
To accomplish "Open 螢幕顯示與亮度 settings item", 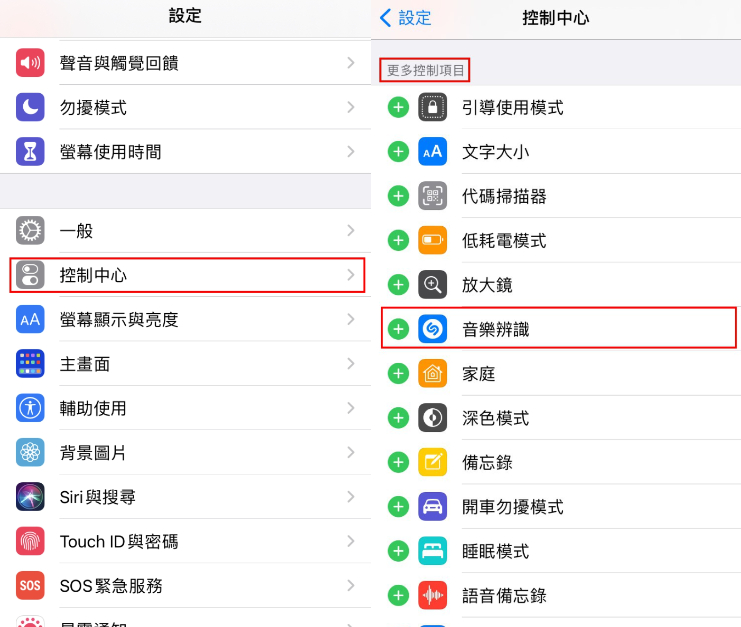I will pos(185,319).
